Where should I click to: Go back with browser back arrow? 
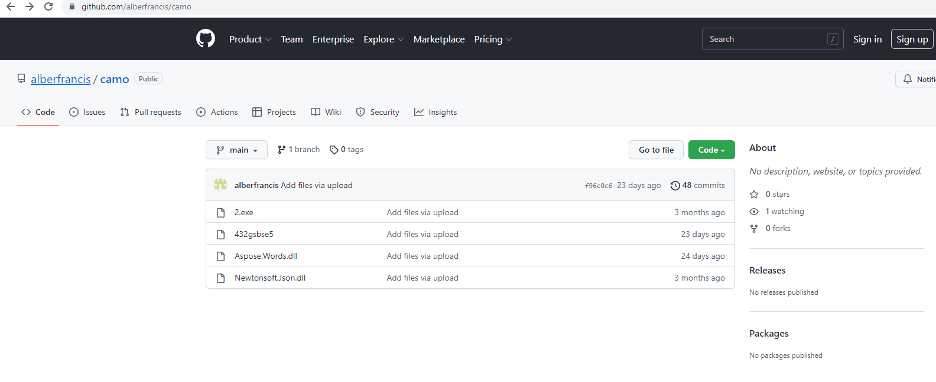[10, 7]
